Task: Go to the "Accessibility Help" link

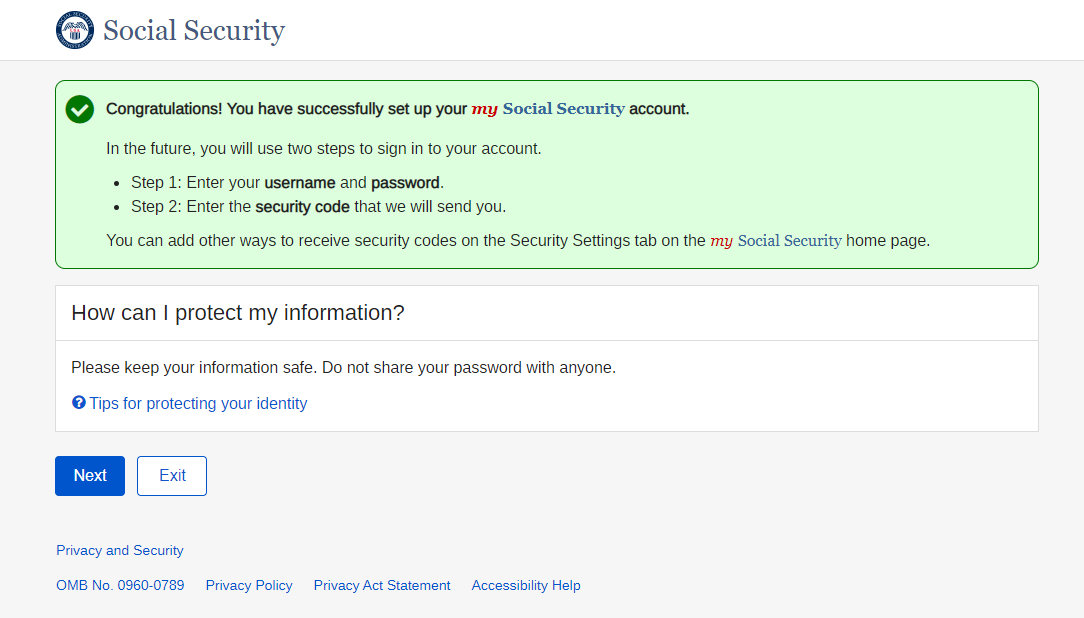Action: pos(526,586)
